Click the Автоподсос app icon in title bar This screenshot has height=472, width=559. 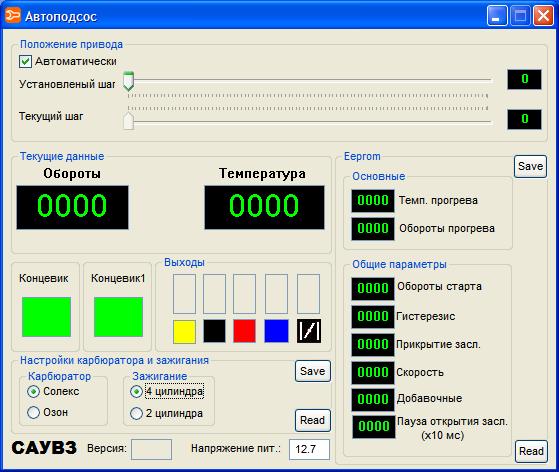tap(13, 16)
